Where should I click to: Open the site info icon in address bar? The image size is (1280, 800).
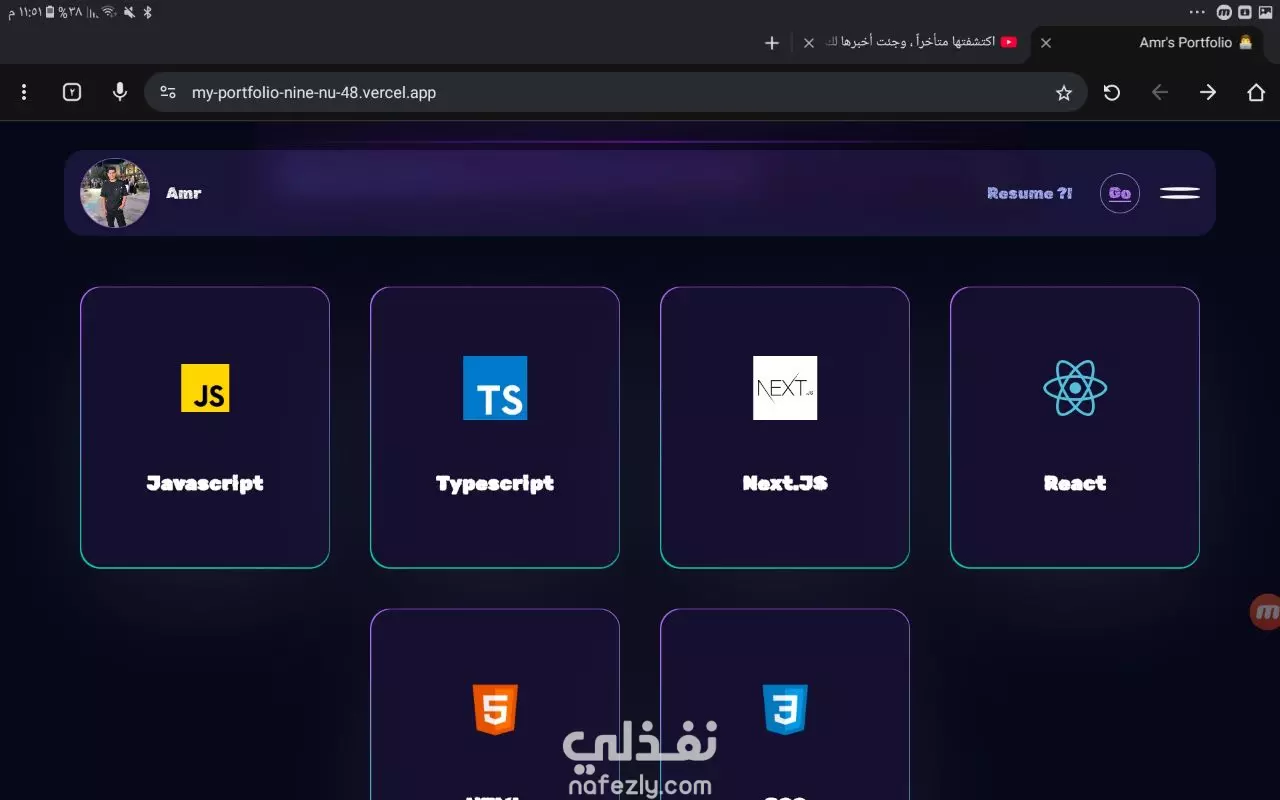pos(168,92)
